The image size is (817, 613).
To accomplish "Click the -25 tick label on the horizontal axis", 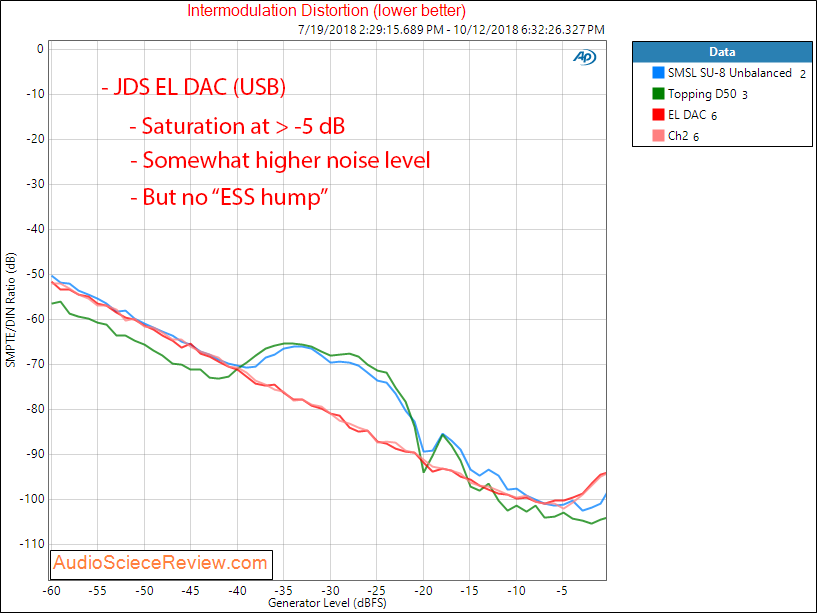I will point(377,591).
